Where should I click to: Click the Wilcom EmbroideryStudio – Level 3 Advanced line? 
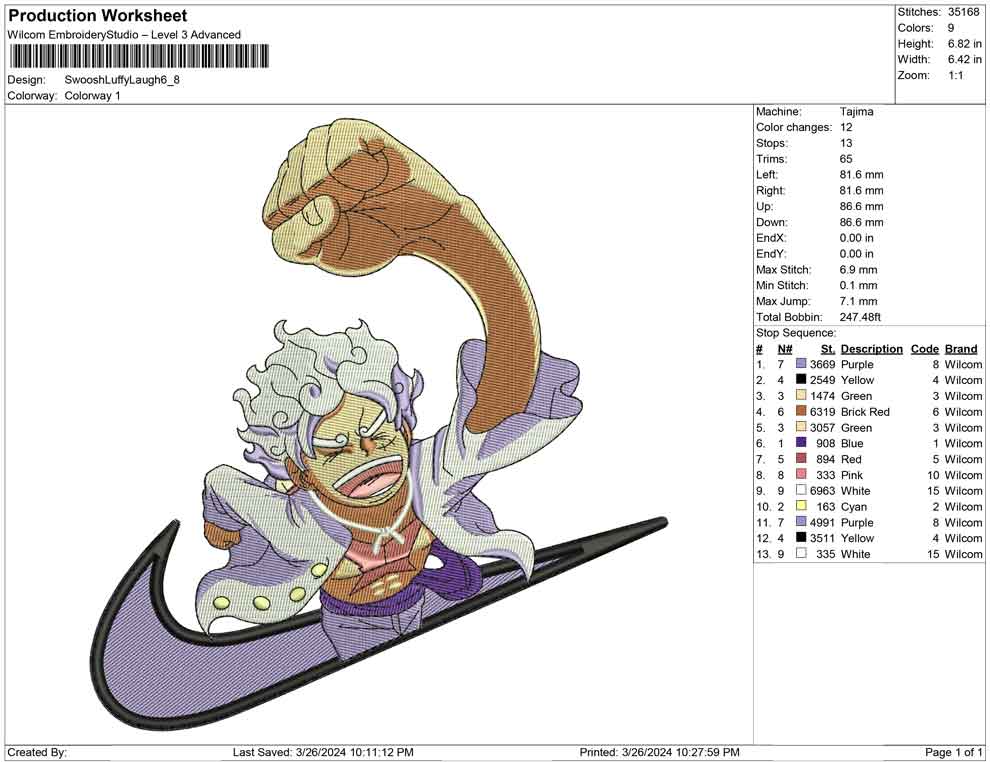(x=124, y=35)
